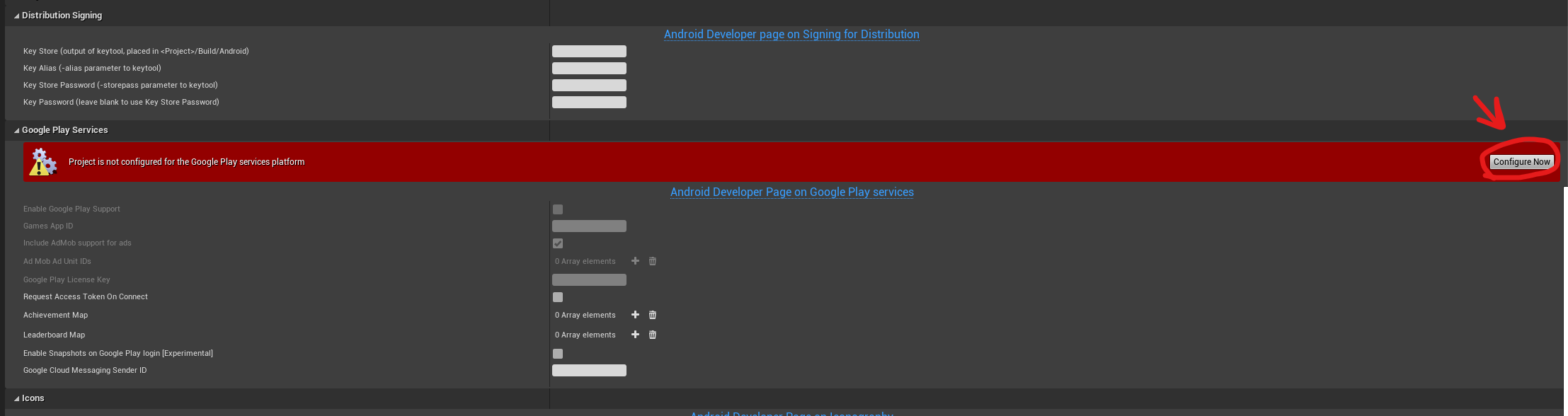This screenshot has height=416, width=1568.
Task: Empty the Ad Mob Ad Unit IDs array
Action: pyautogui.click(x=653, y=261)
